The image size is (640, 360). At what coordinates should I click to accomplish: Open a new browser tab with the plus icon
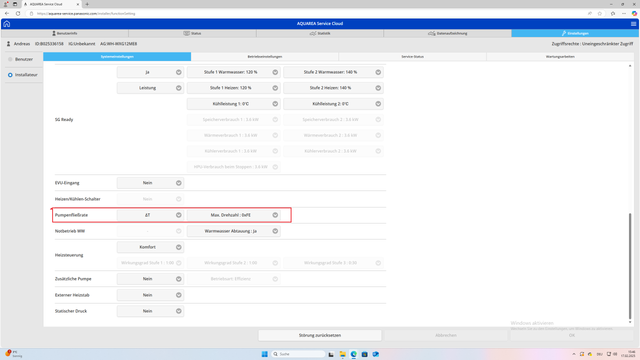pyautogui.click(x=87, y=4)
